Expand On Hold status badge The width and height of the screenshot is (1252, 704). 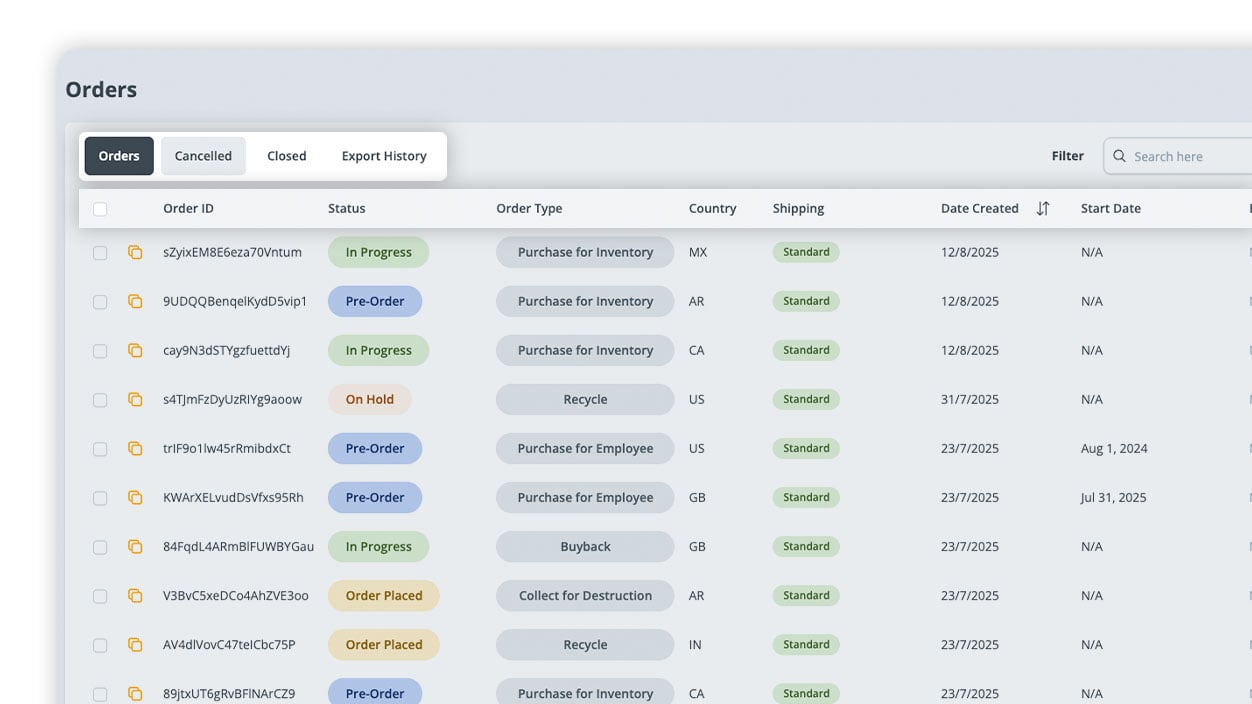(369, 400)
